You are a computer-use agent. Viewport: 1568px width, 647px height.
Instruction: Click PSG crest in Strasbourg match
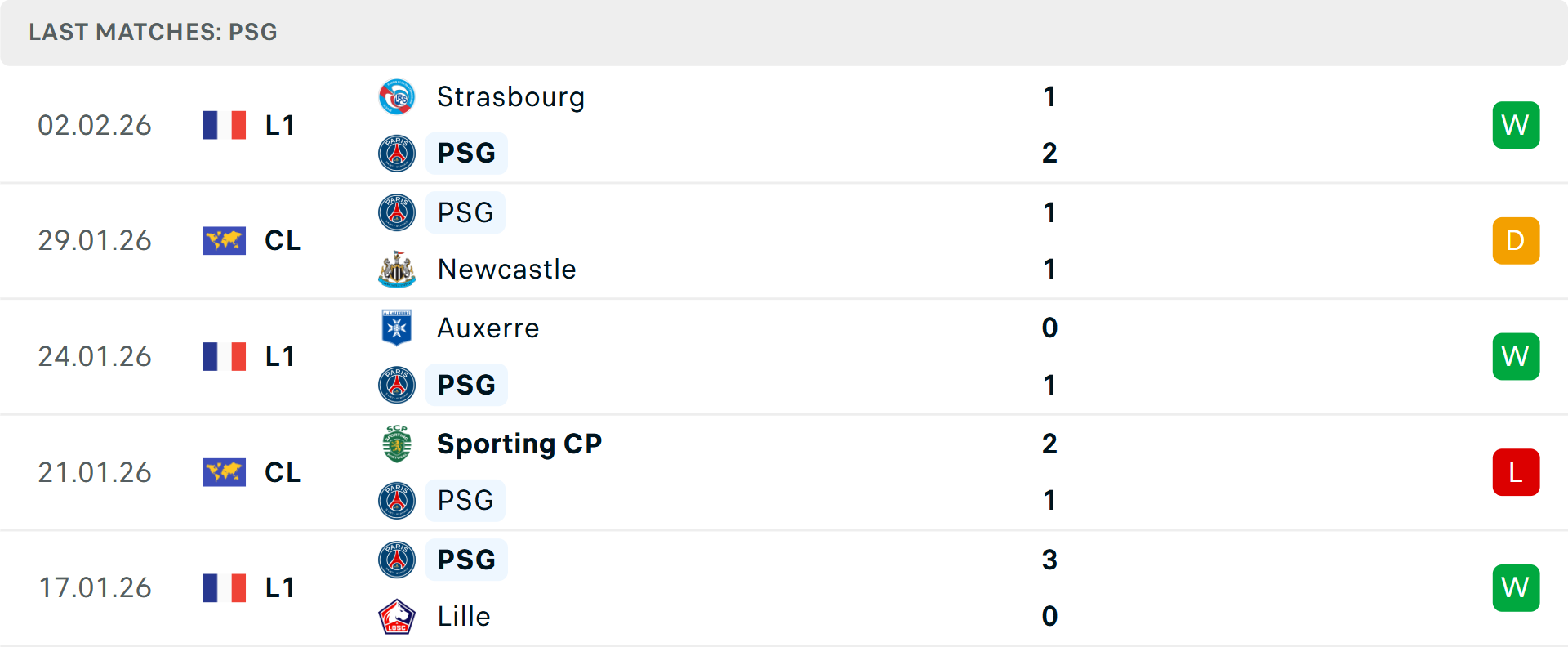coord(397,154)
